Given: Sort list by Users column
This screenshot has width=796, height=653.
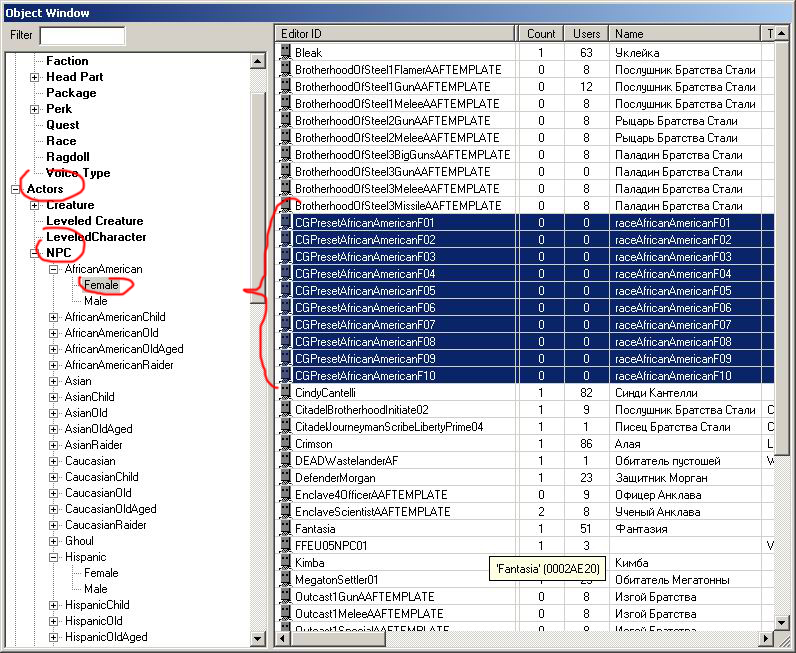Looking at the screenshot, I should [x=586, y=34].
